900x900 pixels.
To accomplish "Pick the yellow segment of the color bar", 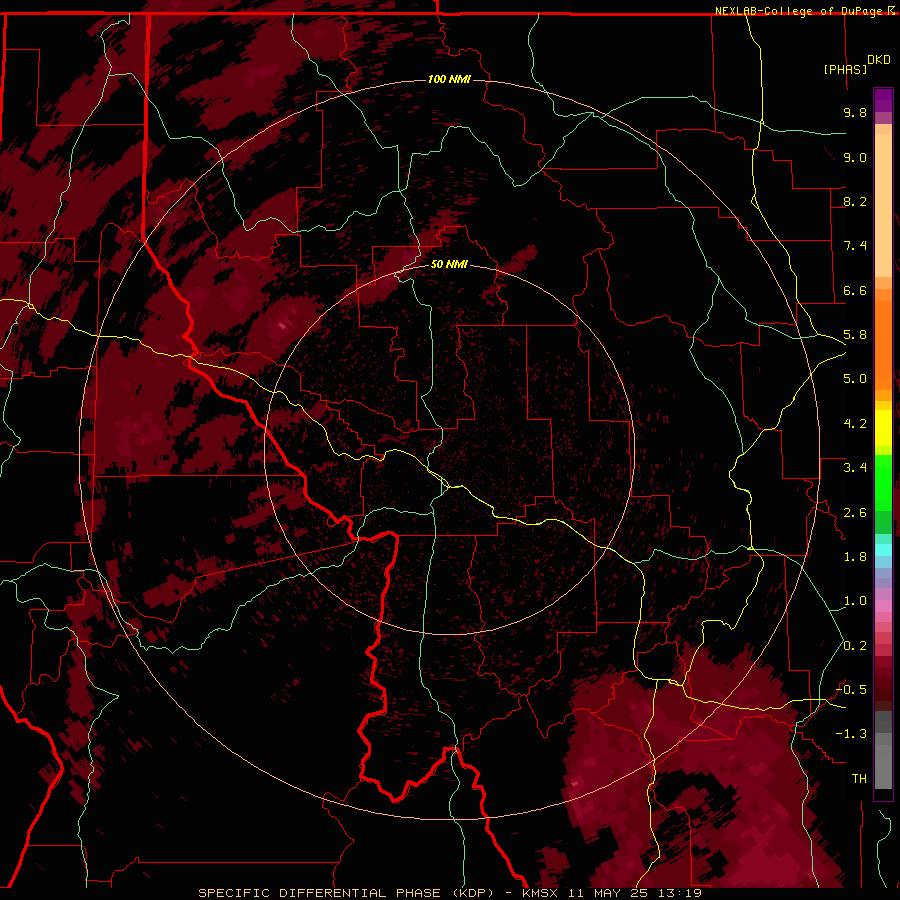I will [x=883, y=428].
